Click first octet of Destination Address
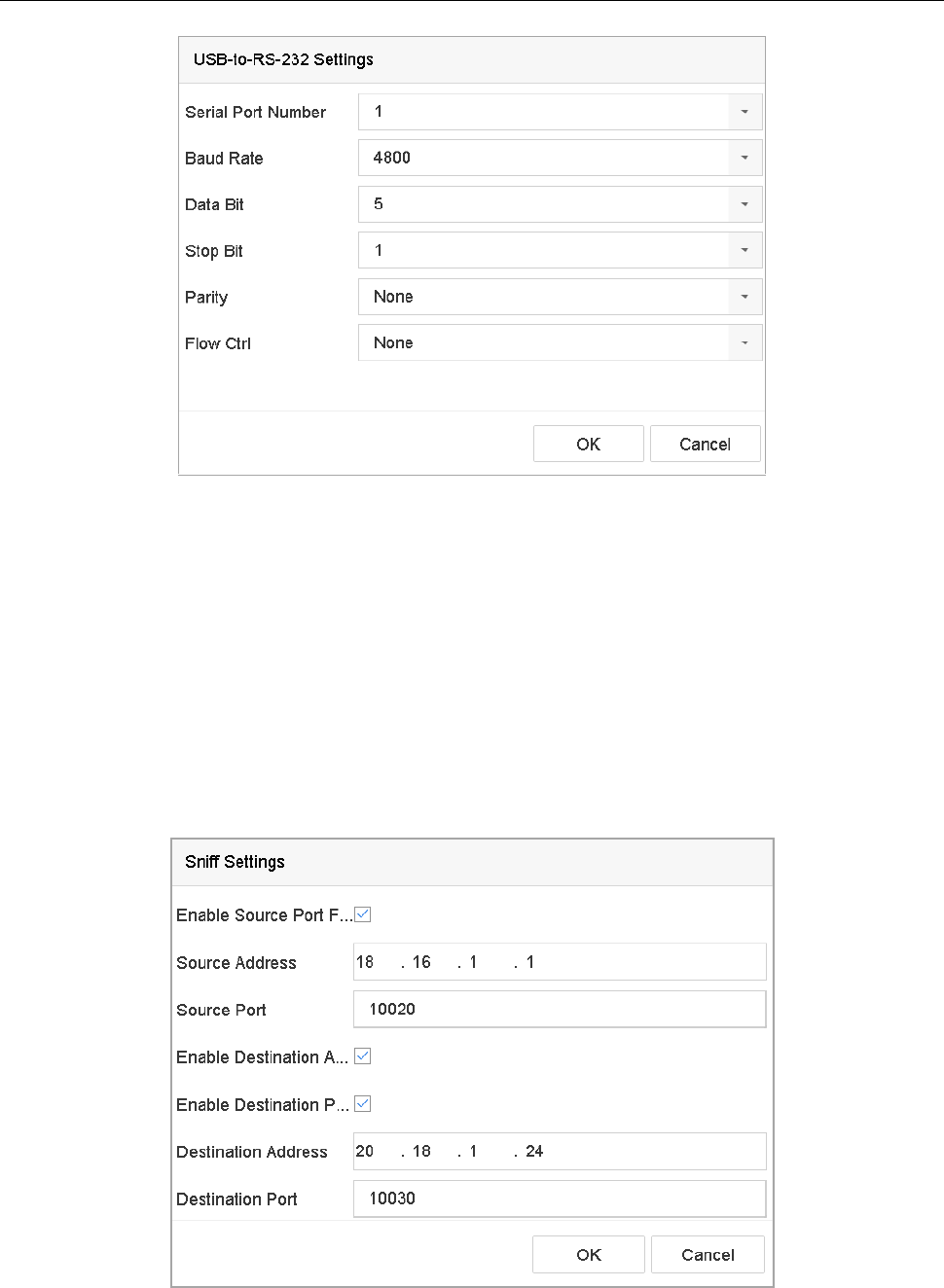944x1288 pixels. [x=365, y=1151]
